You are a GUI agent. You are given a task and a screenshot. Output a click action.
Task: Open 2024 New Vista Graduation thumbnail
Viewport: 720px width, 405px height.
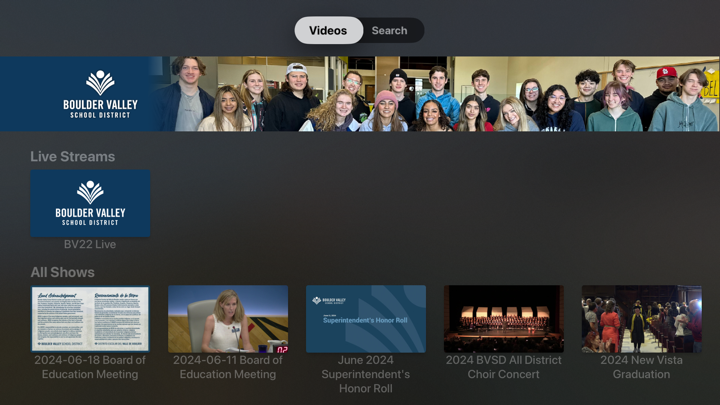pos(641,319)
